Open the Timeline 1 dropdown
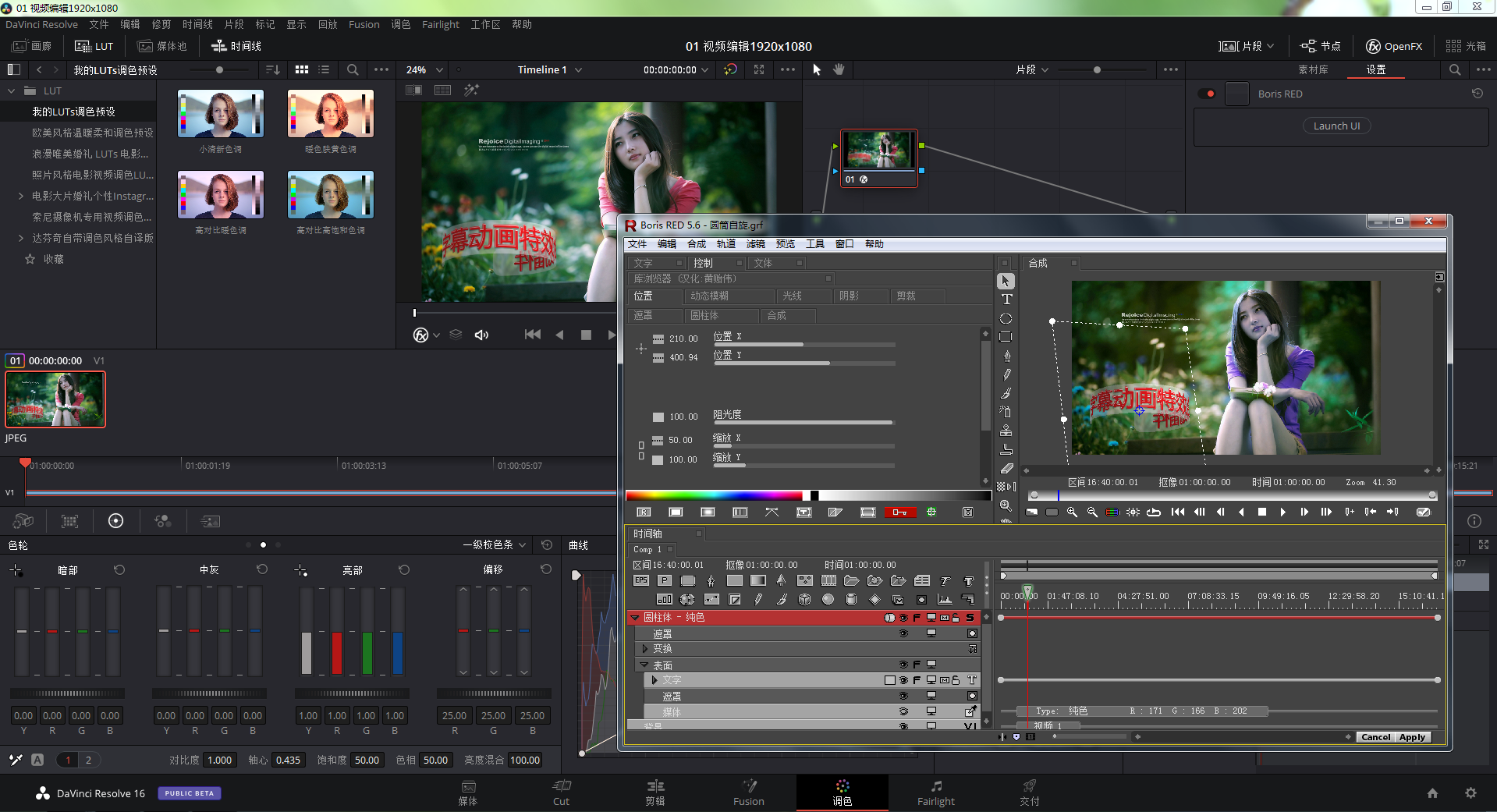1497x812 pixels. [x=550, y=69]
